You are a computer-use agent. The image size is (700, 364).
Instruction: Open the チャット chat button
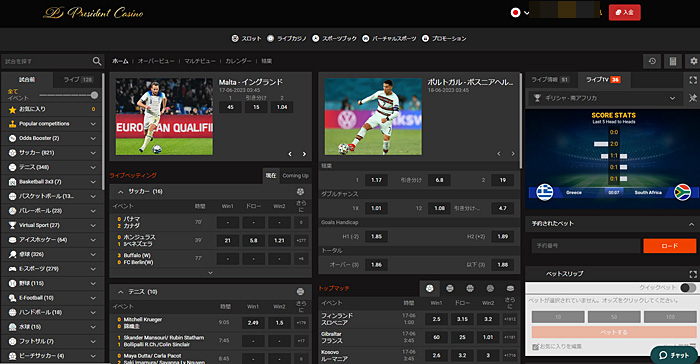click(x=674, y=355)
